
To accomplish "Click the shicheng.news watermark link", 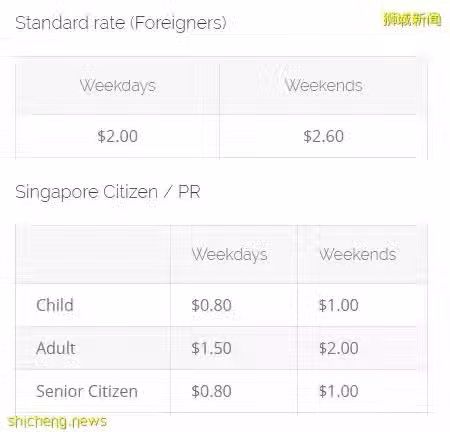I will pos(57,422).
